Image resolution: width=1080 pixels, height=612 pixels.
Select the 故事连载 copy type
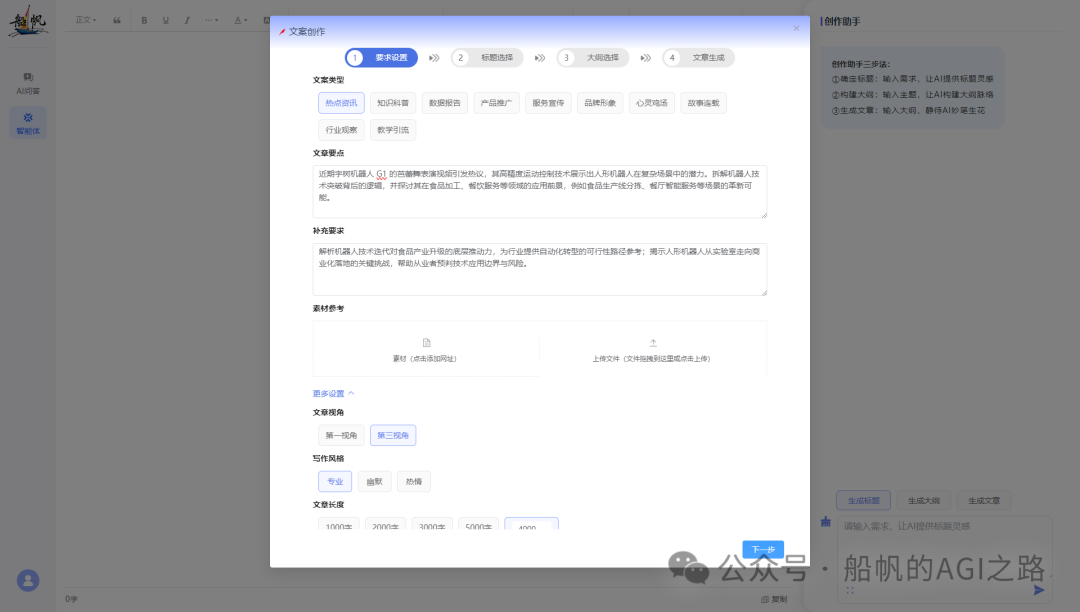tap(703, 103)
